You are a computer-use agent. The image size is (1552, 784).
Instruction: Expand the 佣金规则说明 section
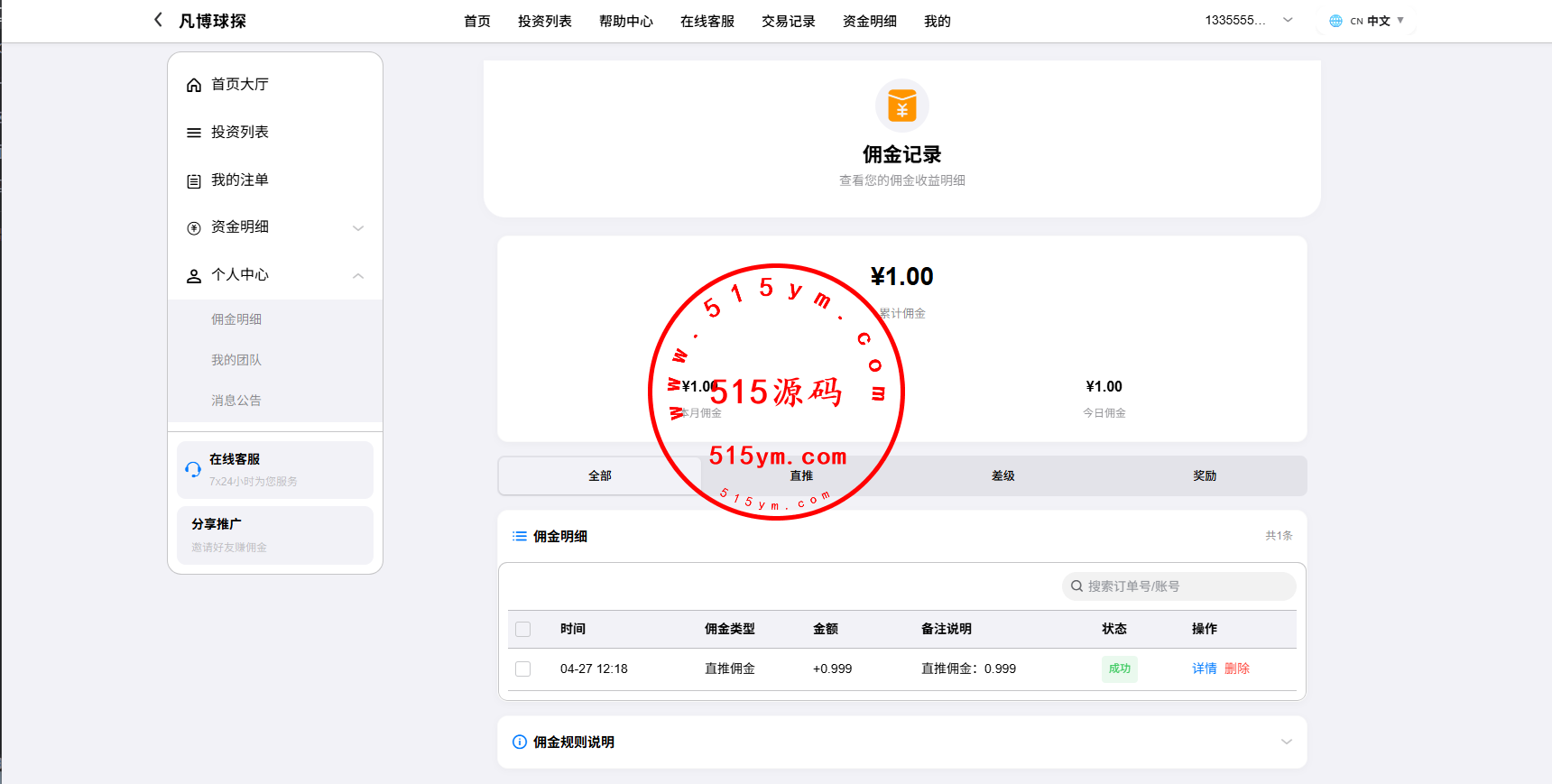click(1286, 742)
